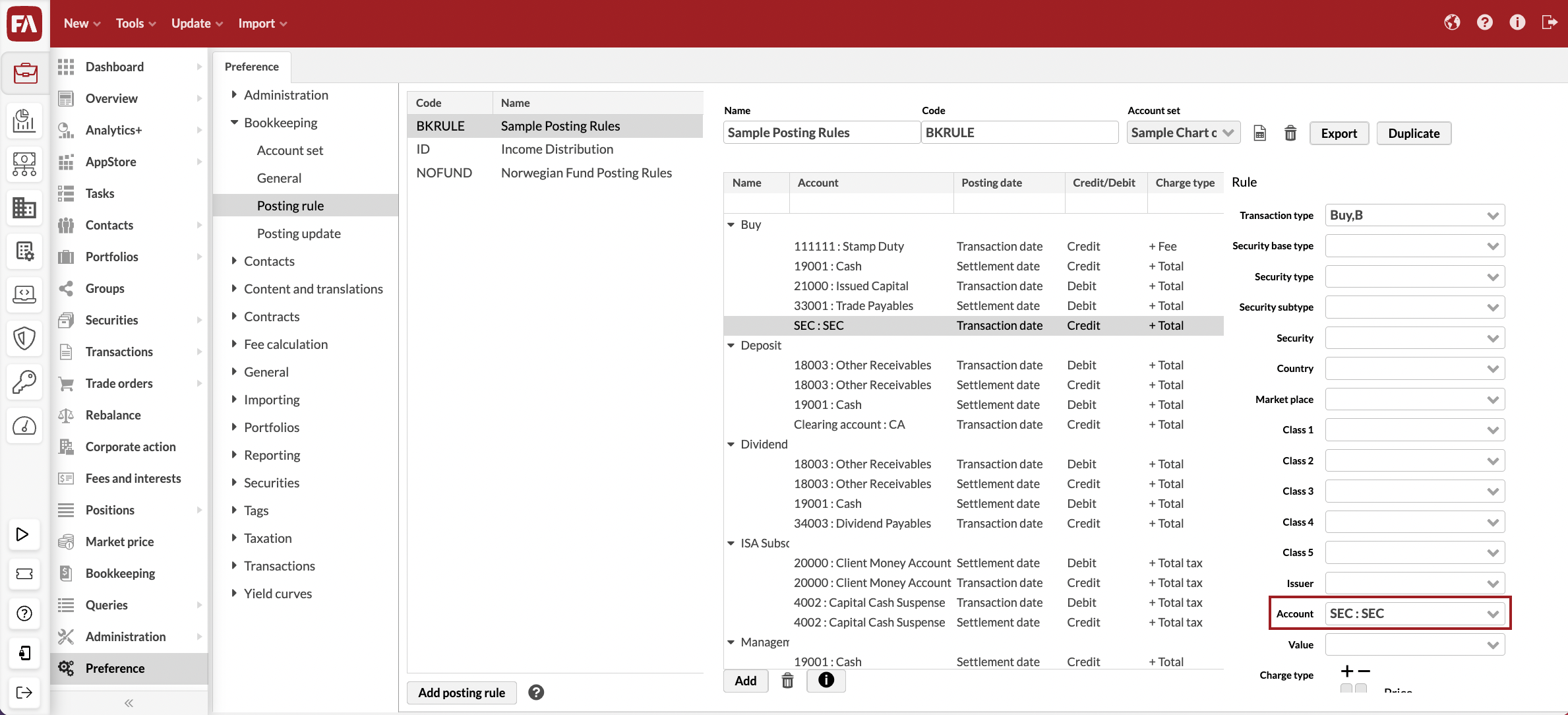Screen dimensions: 1568x715
Task: Open the help question mark in top bar
Action: coord(1485,23)
